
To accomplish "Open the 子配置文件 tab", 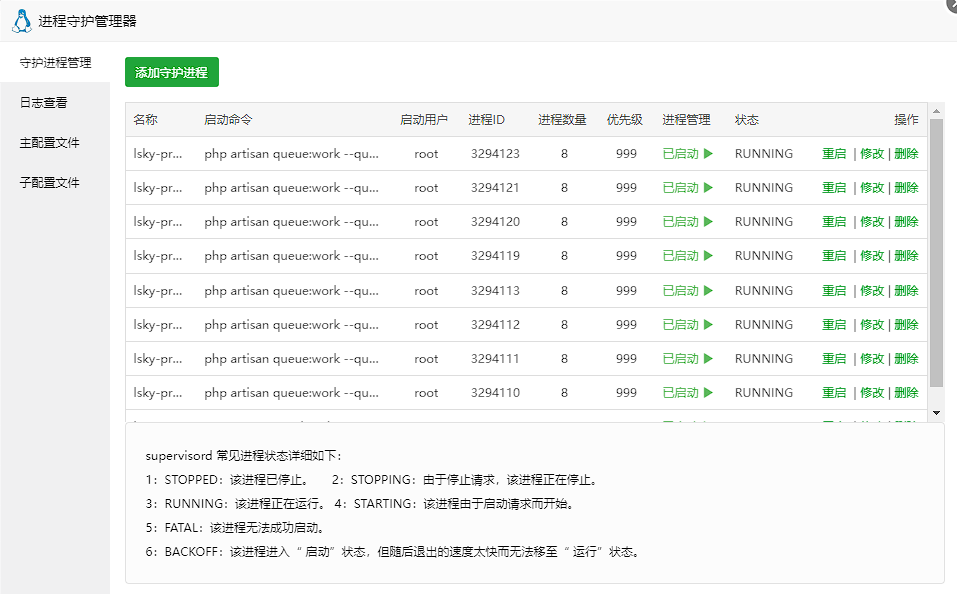I will [50, 183].
